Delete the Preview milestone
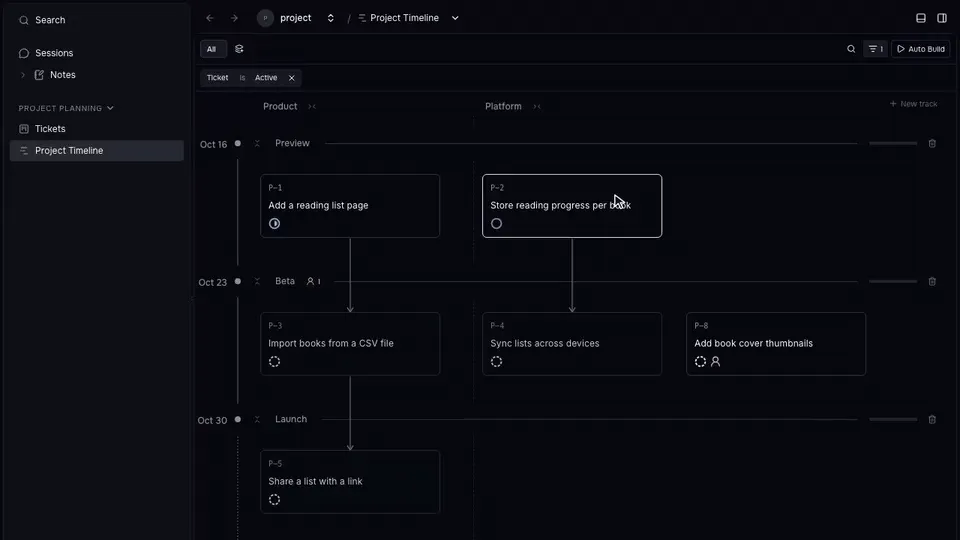The width and height of the screenshot is (960, 540). [932, 144]
